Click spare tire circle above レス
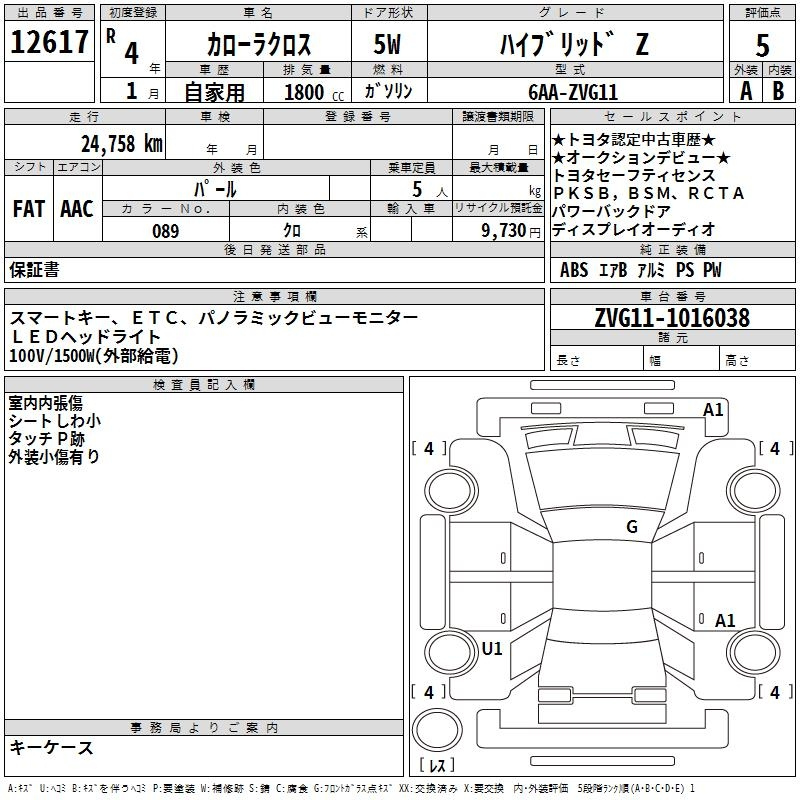800x800 pixels. [x=437, y=730]
